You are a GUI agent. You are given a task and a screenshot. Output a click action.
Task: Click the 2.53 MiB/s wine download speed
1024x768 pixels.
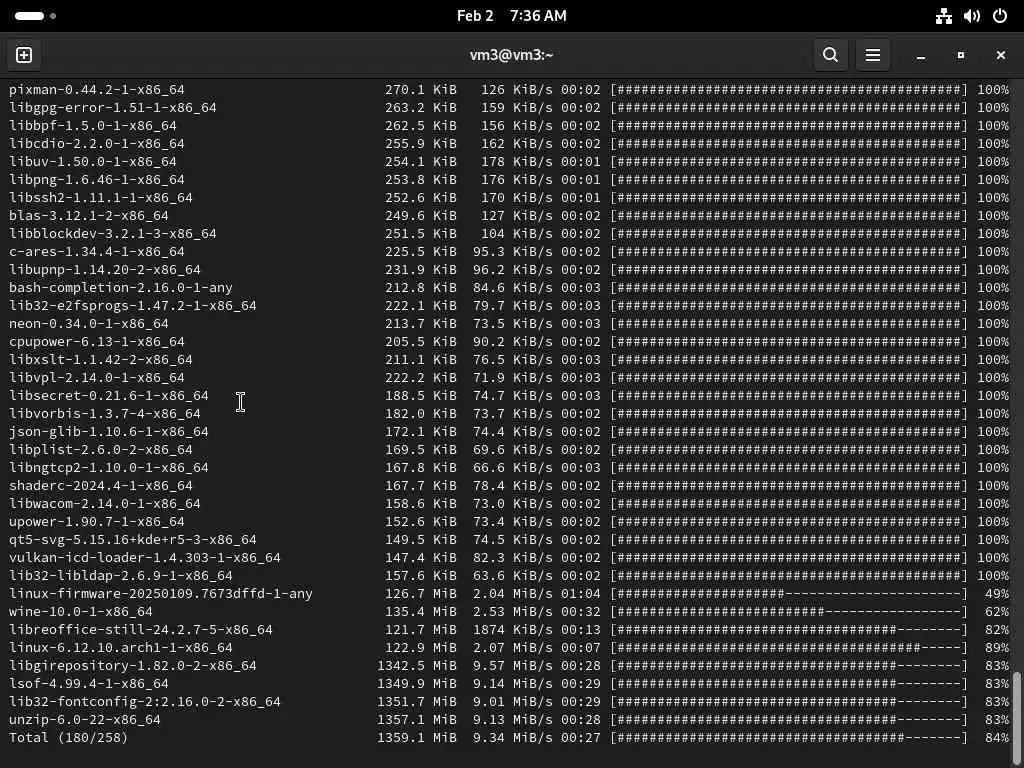click(513, 611)
